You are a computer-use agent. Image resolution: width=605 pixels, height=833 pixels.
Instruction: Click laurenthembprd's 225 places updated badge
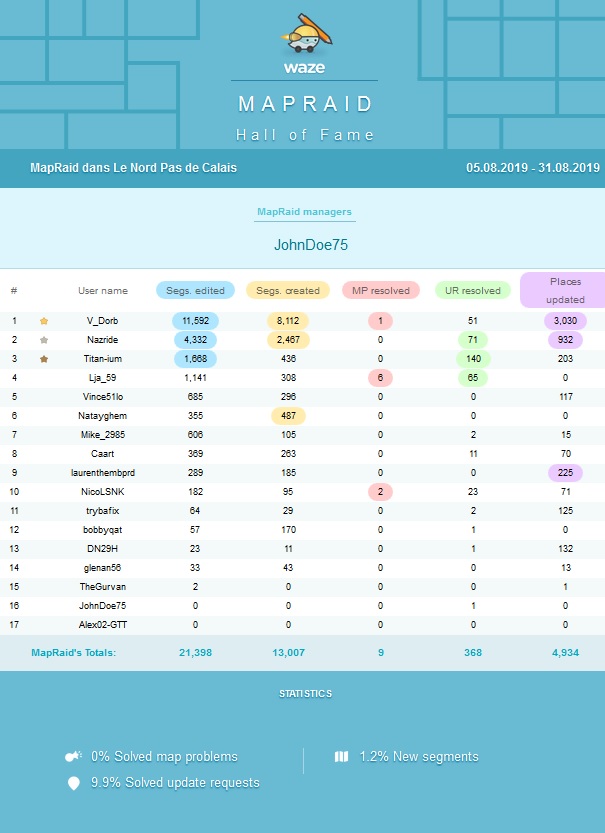click(565, 473)
